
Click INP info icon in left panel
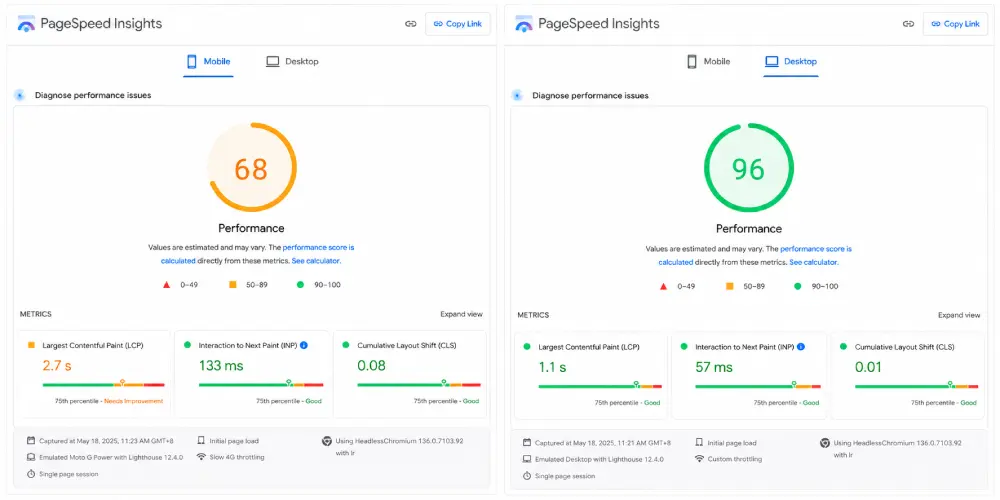(x=304, y=345)
